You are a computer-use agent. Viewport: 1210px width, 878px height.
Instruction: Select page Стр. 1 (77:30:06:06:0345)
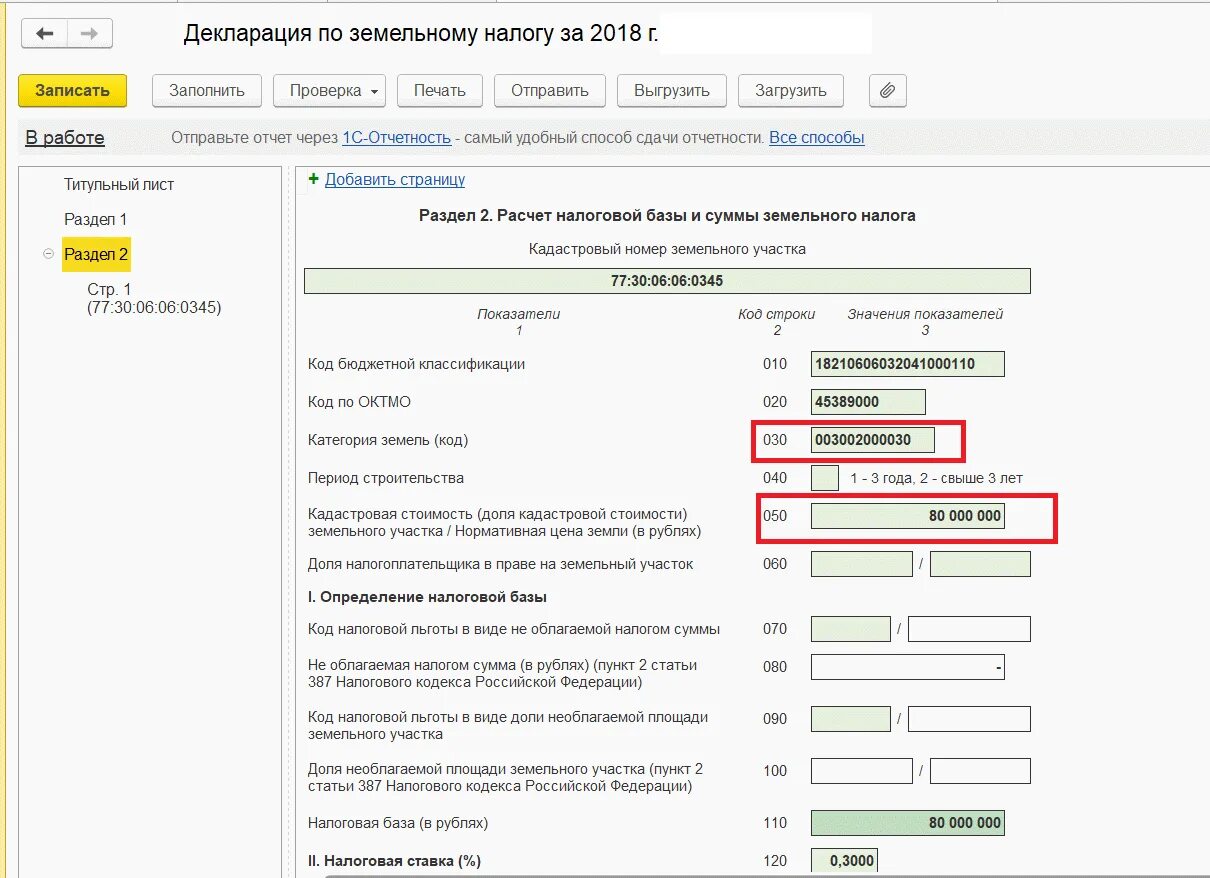pos(154,298)
